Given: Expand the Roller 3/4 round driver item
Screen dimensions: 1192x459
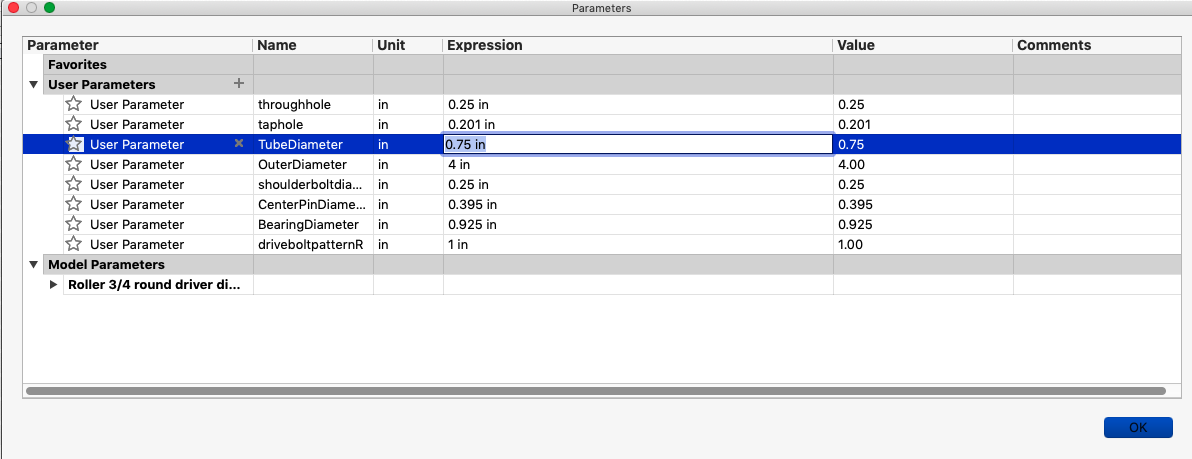Looking at the screenshot, I should click(x=54, y=285).
